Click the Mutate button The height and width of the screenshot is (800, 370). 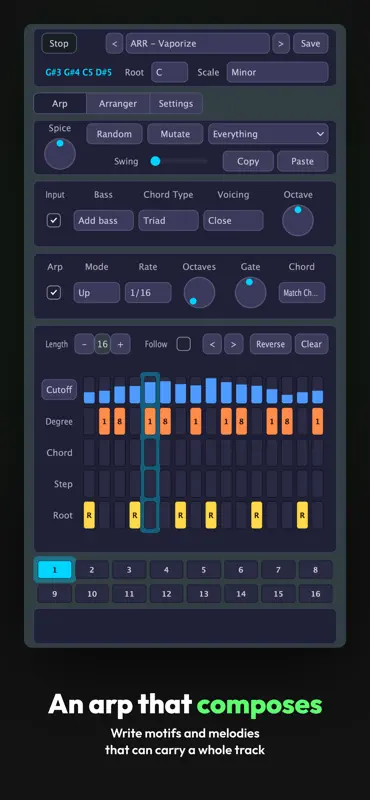[175, 134]
